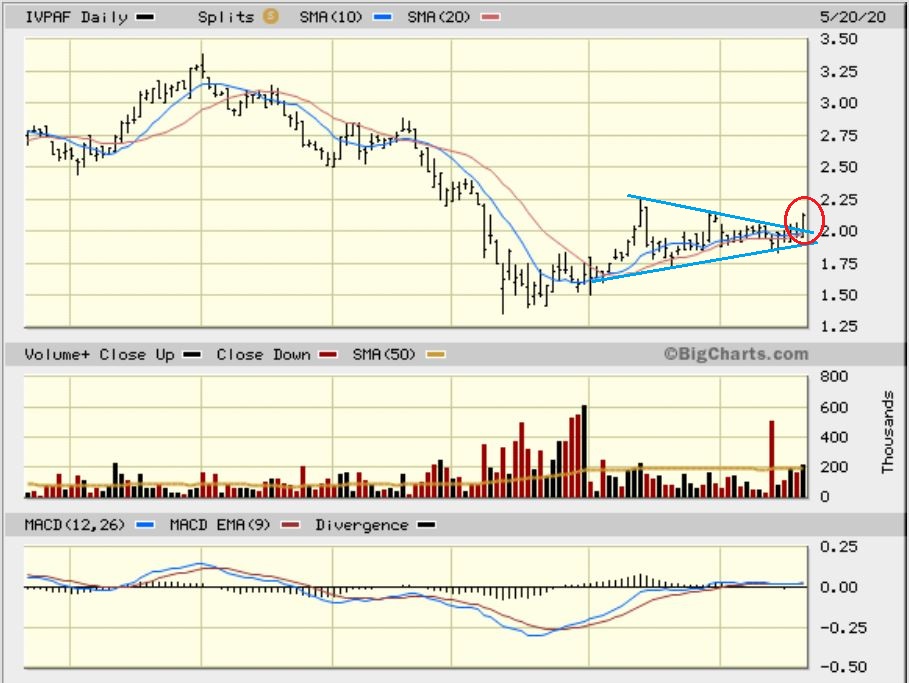Click the pink SMA(20) legend swatch
Viewport: 909px width, 683px height.
click(491, 18)
